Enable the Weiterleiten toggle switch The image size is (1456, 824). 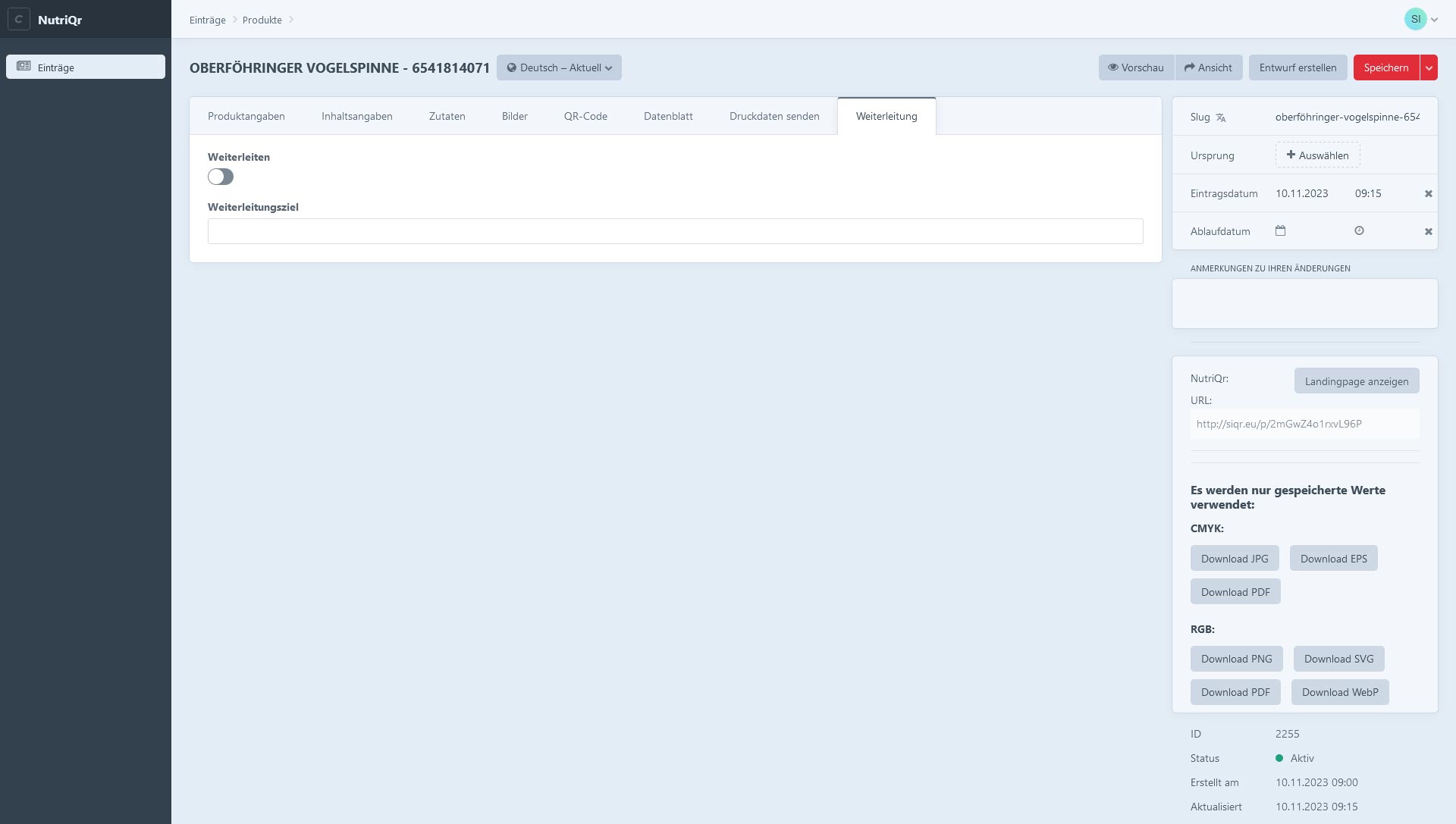click(x=221, y=177)
